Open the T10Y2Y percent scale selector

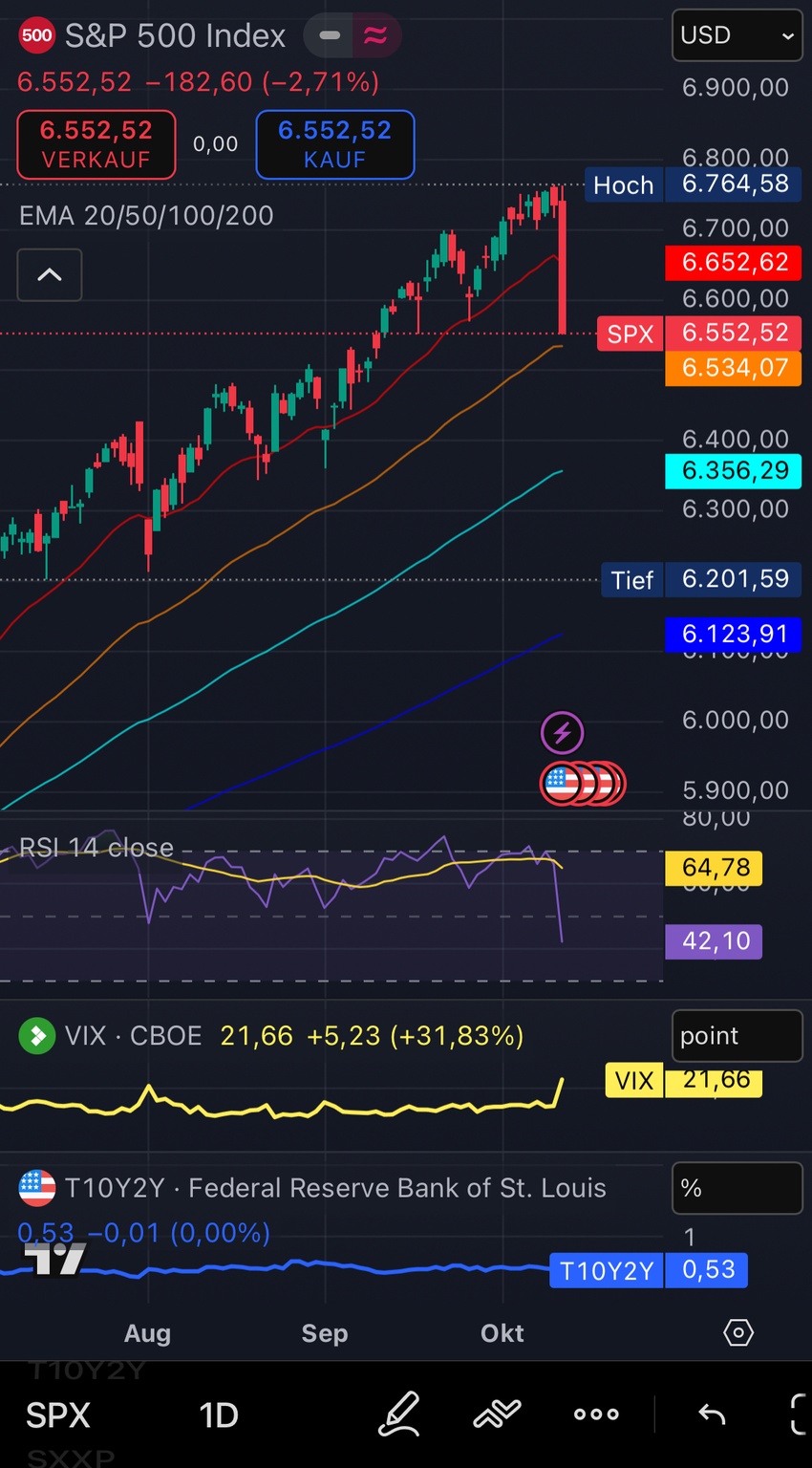pyautogui.click(x=737, y=1188)
